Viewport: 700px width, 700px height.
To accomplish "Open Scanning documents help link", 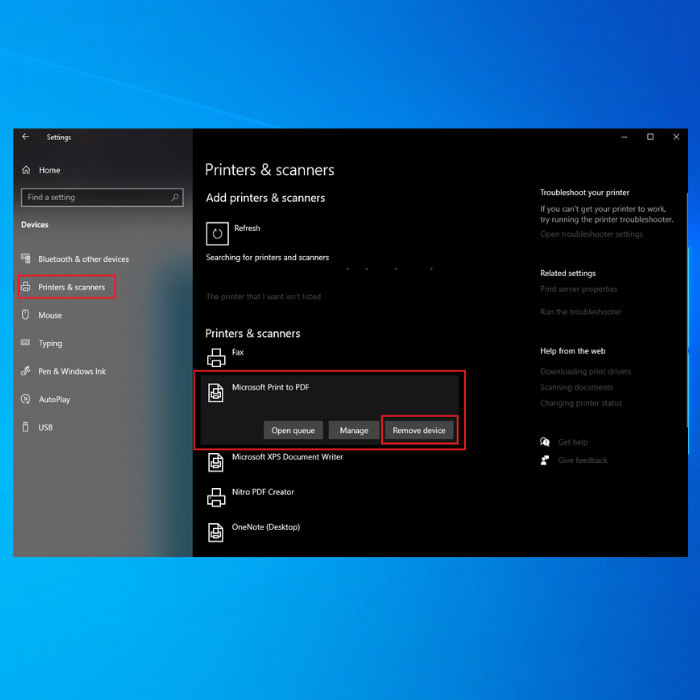I will pyautogui.click(x=576, y=387).
